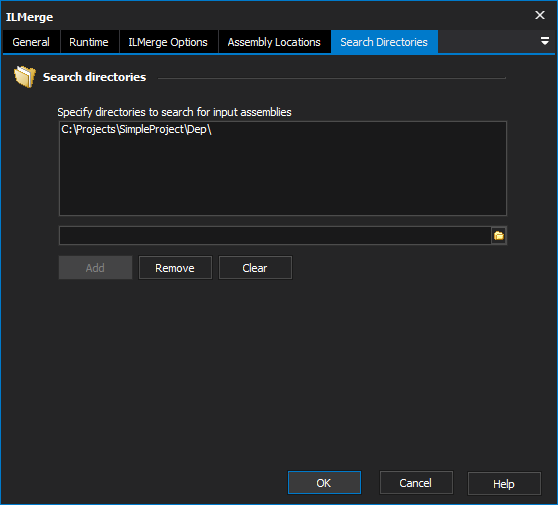Cancel the ILMerge dialog
The width and height of the screenshot is (558, 505).
click(x=416, y=483)
